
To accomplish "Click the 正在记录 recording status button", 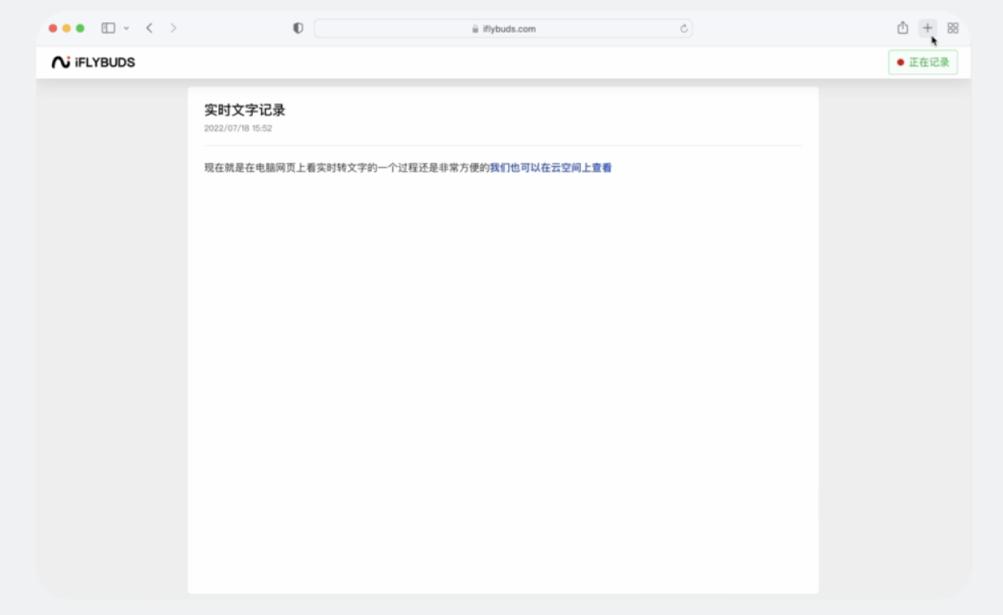I will (923, 62).
